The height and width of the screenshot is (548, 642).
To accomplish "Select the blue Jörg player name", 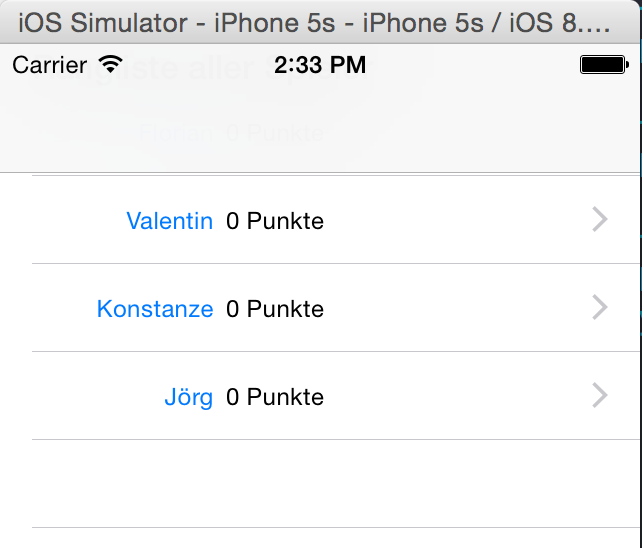I will [188, 397].
